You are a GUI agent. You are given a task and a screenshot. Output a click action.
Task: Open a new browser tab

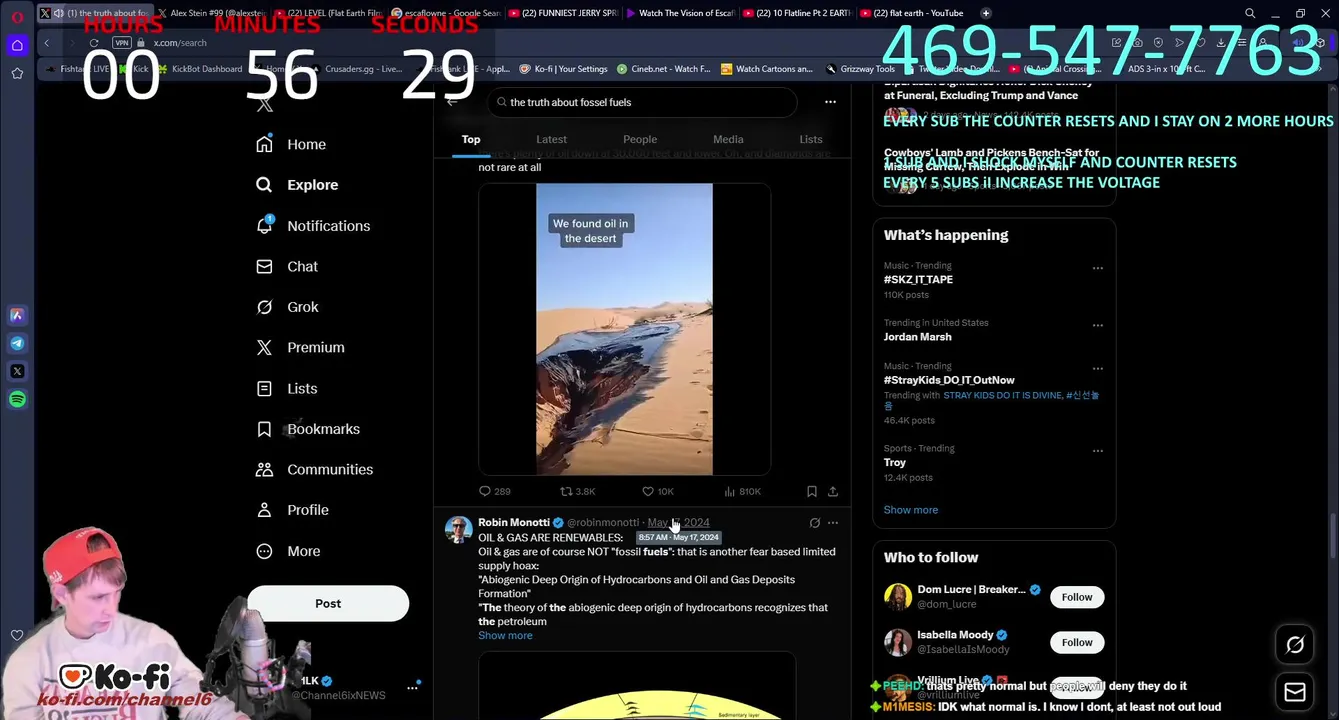coord(986,13)
